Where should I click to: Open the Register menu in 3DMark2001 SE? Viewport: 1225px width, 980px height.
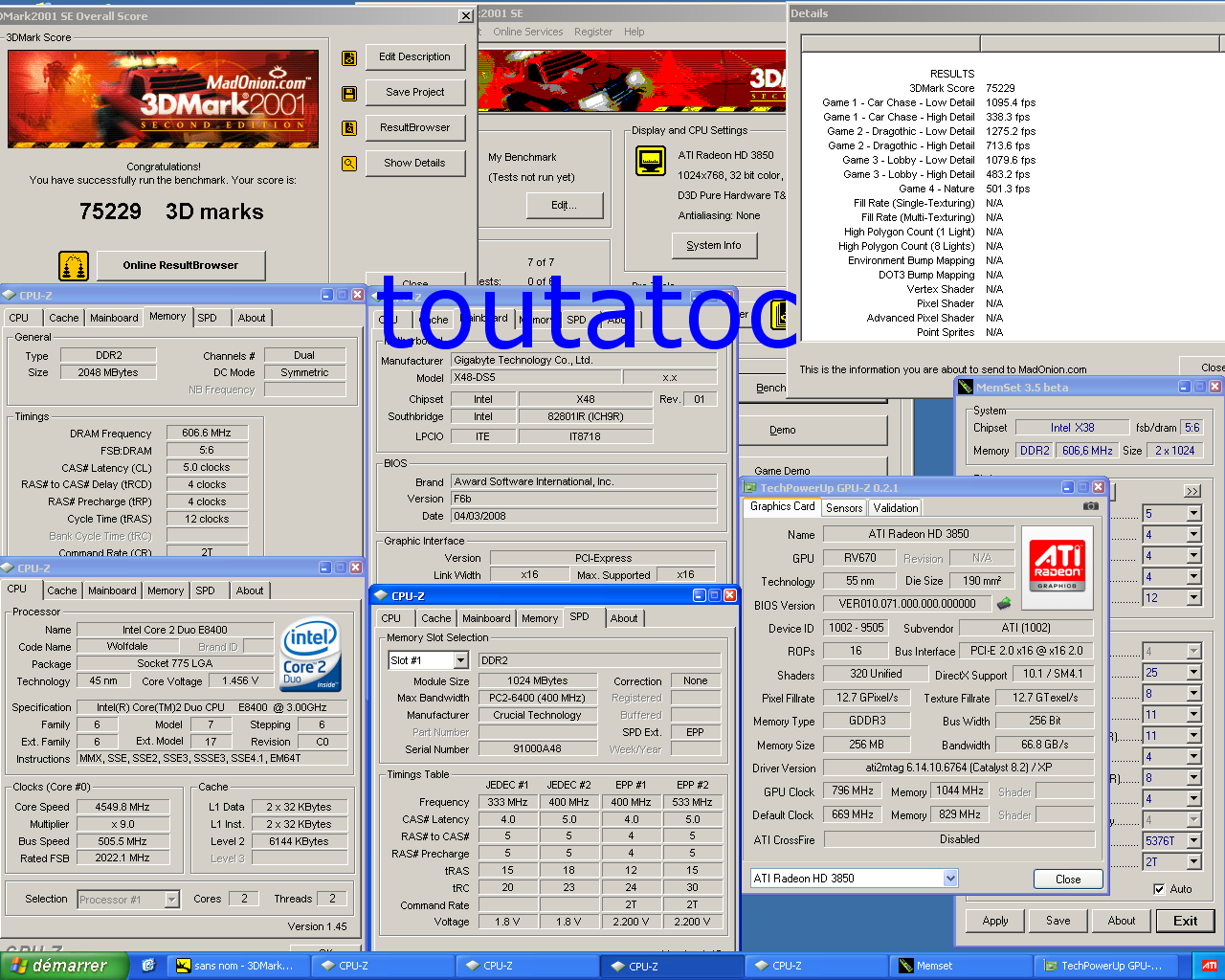593,32
